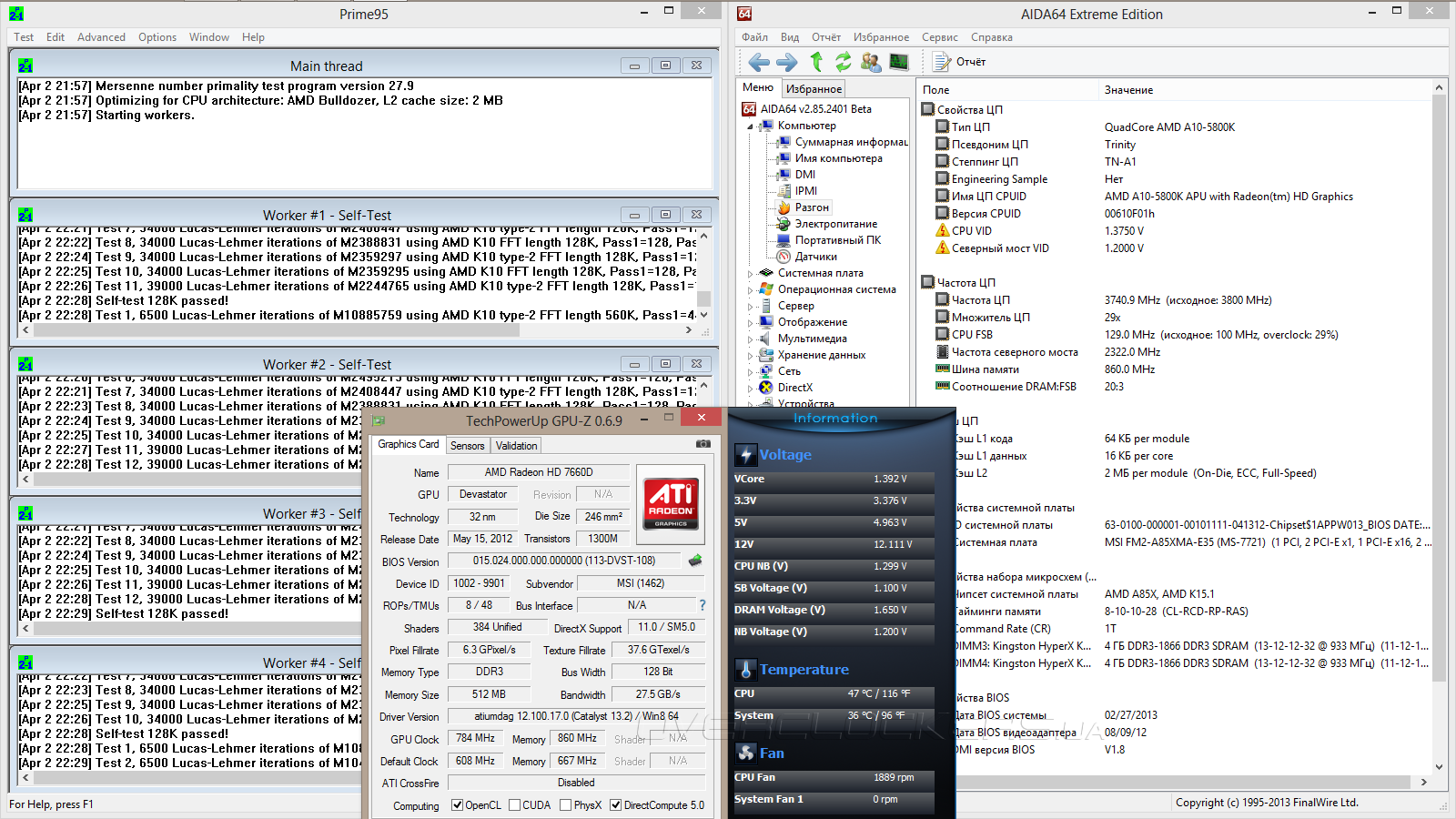Click the Worker #1 horizontal scrollbar
The width and height of the screenshot is (1456, 819).
pyautogui.click(x=357, y=330)
